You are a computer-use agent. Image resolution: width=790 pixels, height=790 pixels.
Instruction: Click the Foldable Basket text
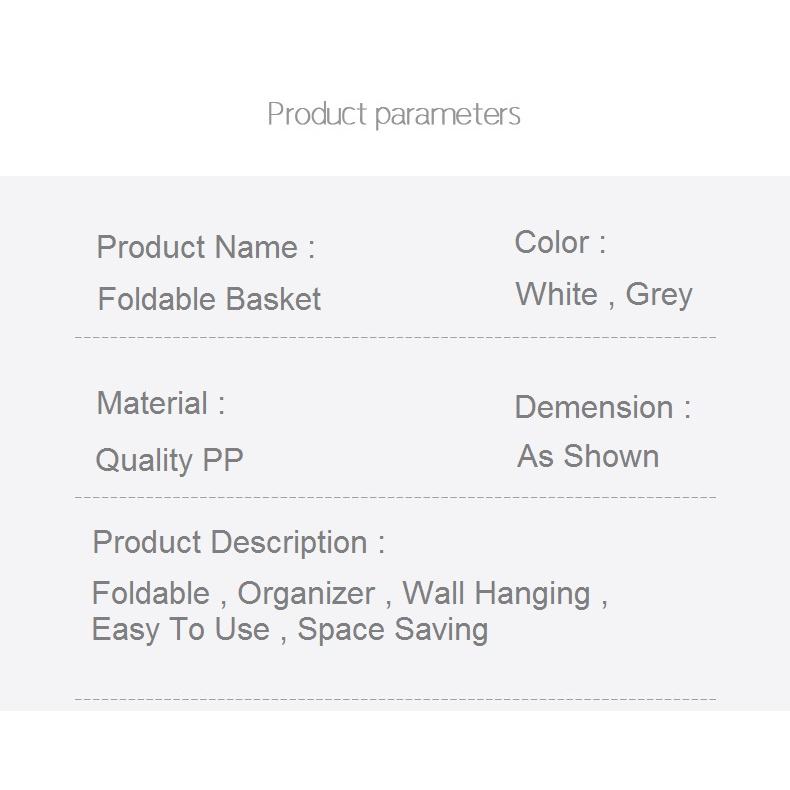click(209, 299)
